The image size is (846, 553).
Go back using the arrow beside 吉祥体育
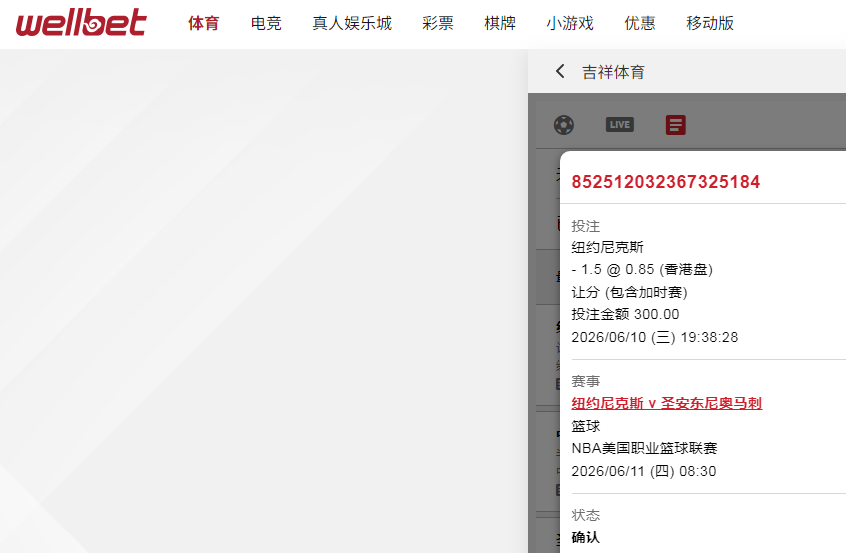pos(561,71)
